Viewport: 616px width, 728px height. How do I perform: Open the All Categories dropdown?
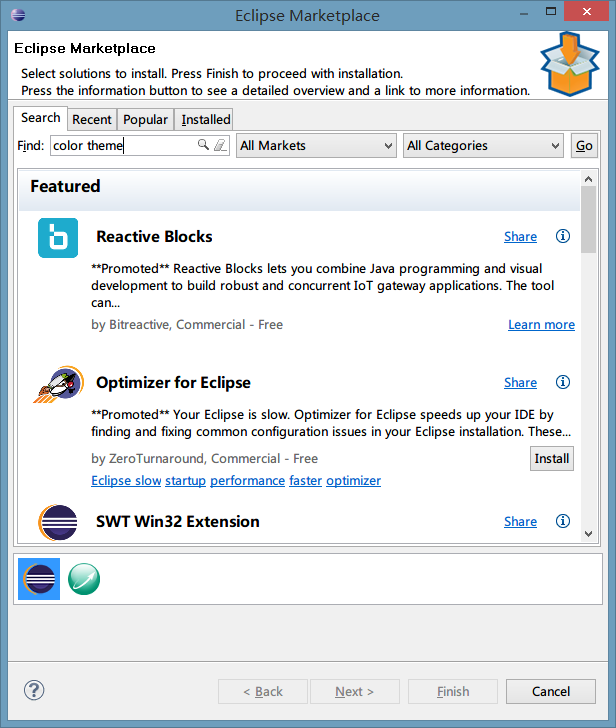click(483, 146)
